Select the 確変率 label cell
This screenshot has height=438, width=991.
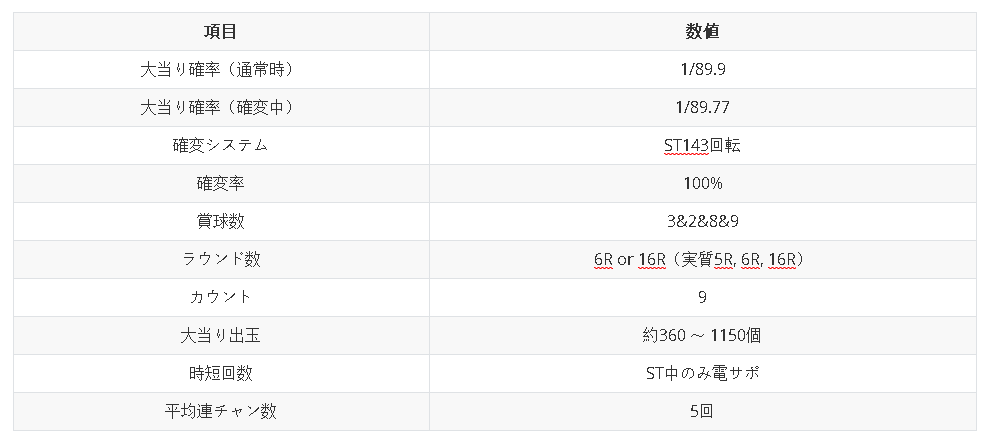pos(220,184)
